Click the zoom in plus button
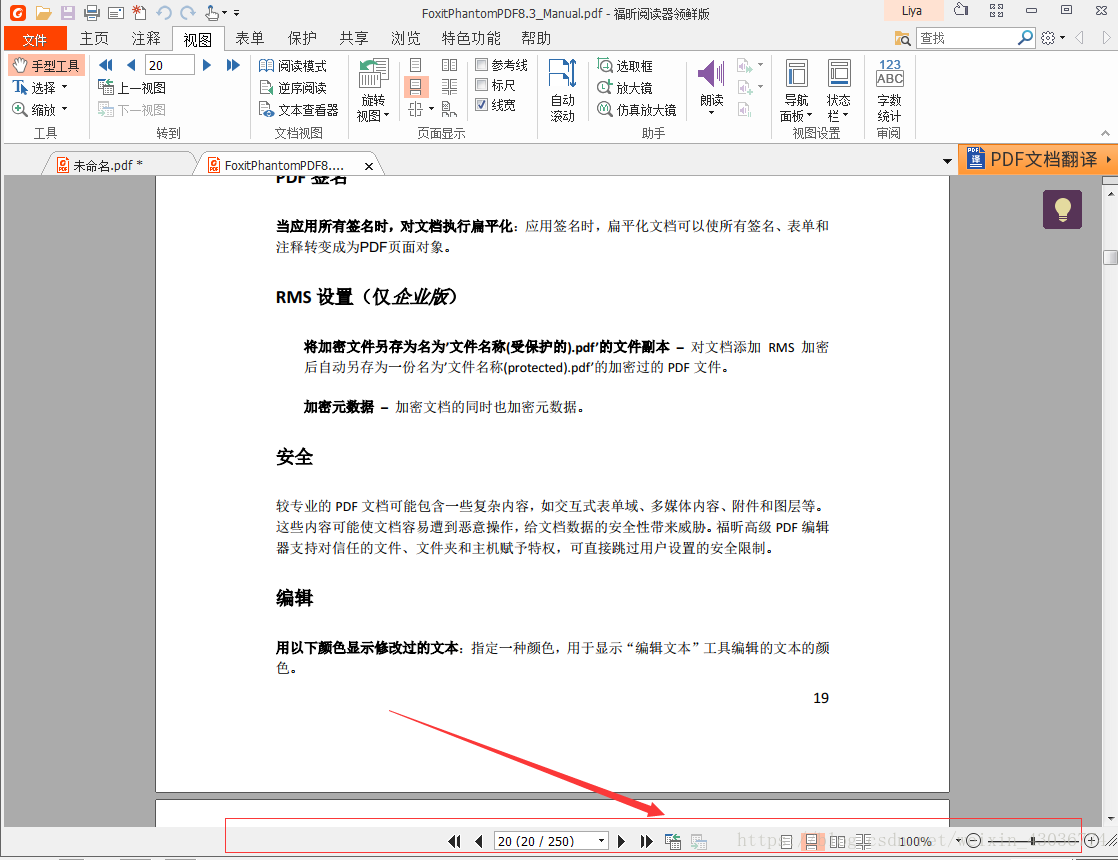The image size is (1118, 860). coord(1091,841)
